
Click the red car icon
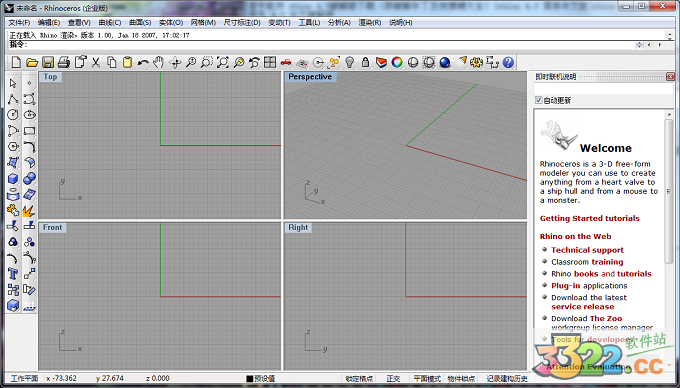tap(286, 62)
